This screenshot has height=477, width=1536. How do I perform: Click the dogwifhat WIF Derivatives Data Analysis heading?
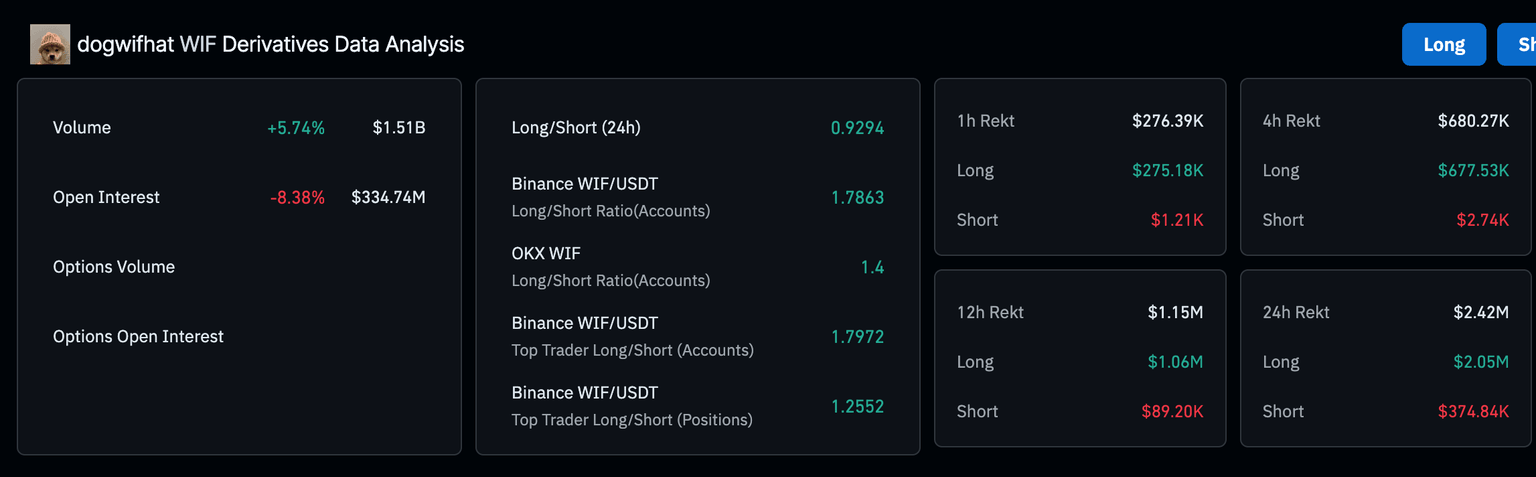[x=270, y=45]
